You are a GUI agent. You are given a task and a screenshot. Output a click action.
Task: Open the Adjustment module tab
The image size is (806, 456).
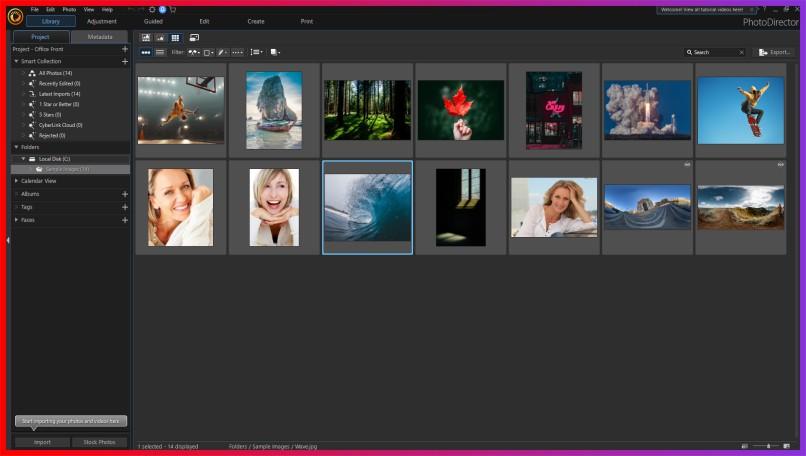click(102, 21)
